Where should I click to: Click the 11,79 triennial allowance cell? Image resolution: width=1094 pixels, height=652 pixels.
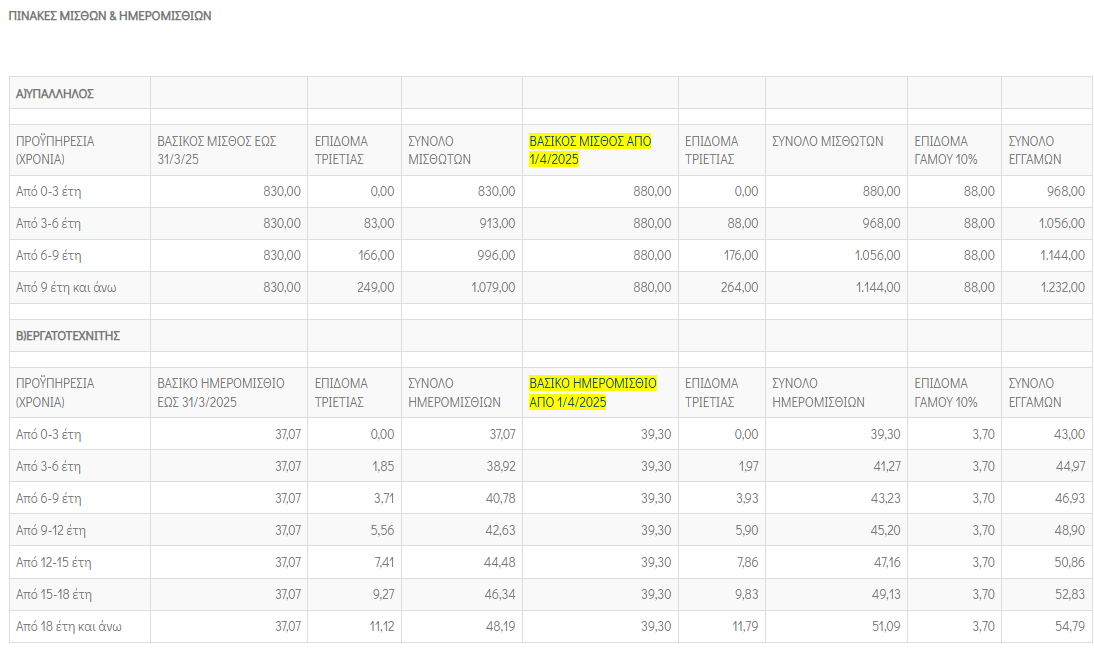pyautogui.click(x=743, y=627)
